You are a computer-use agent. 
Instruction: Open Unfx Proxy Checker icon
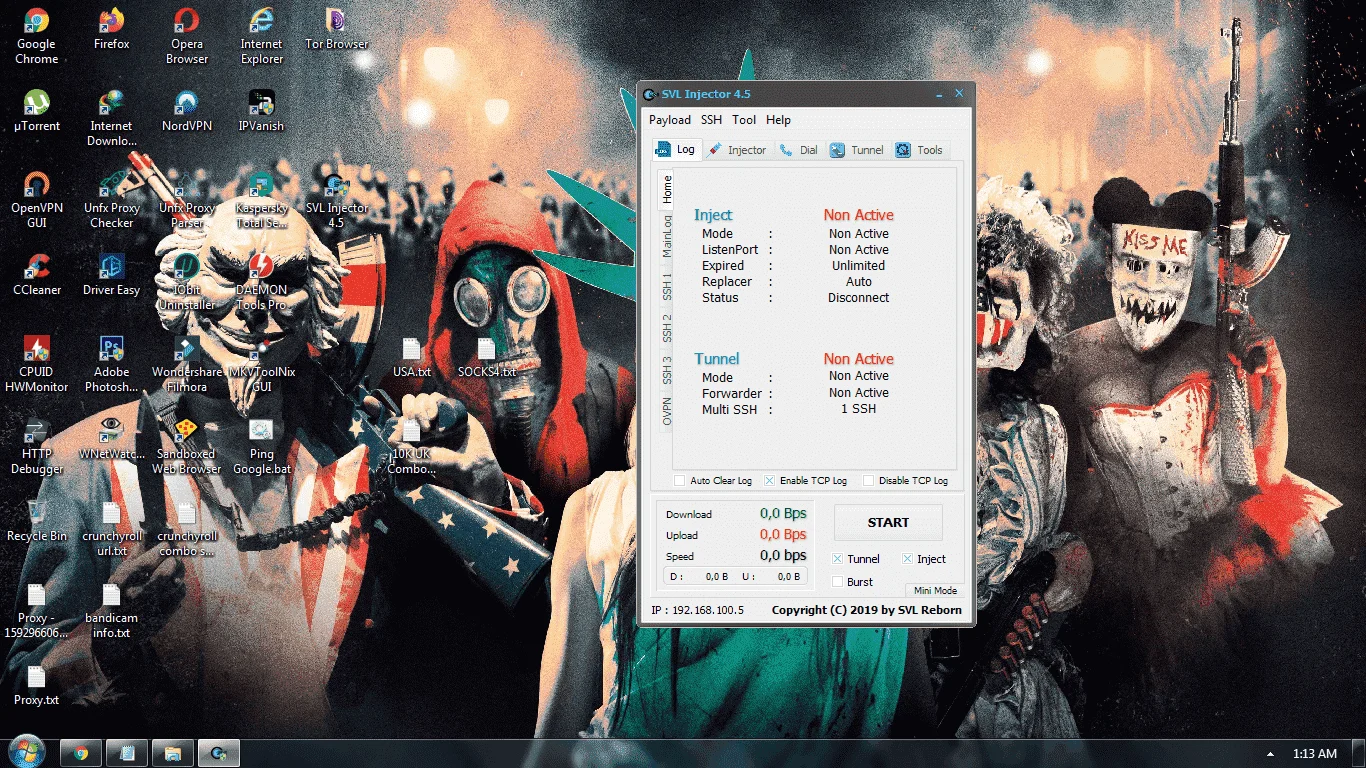point(111,200)
